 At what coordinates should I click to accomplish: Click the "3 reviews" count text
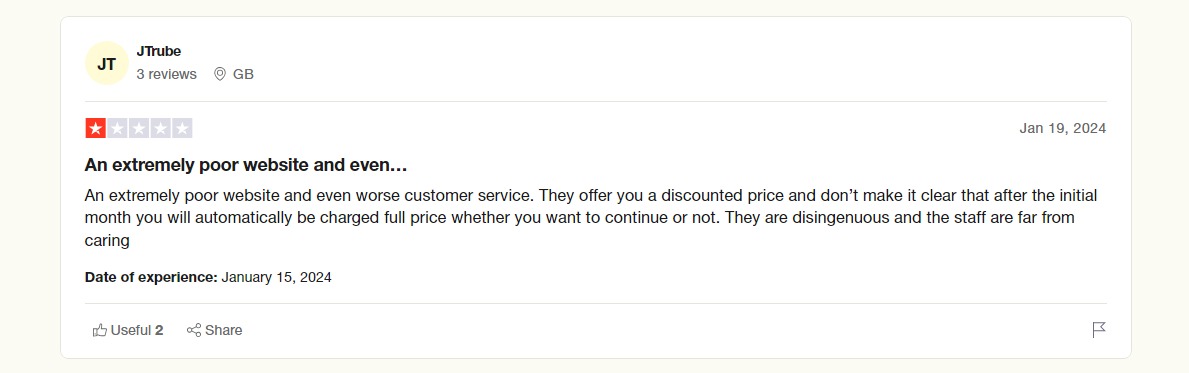166,74
